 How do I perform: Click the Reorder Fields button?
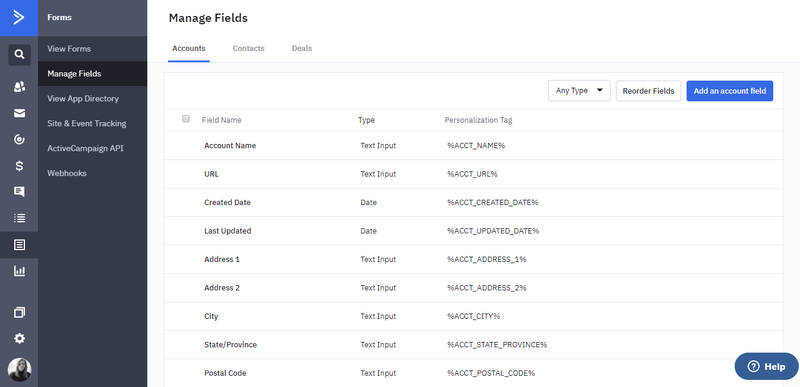click(648, 91)
